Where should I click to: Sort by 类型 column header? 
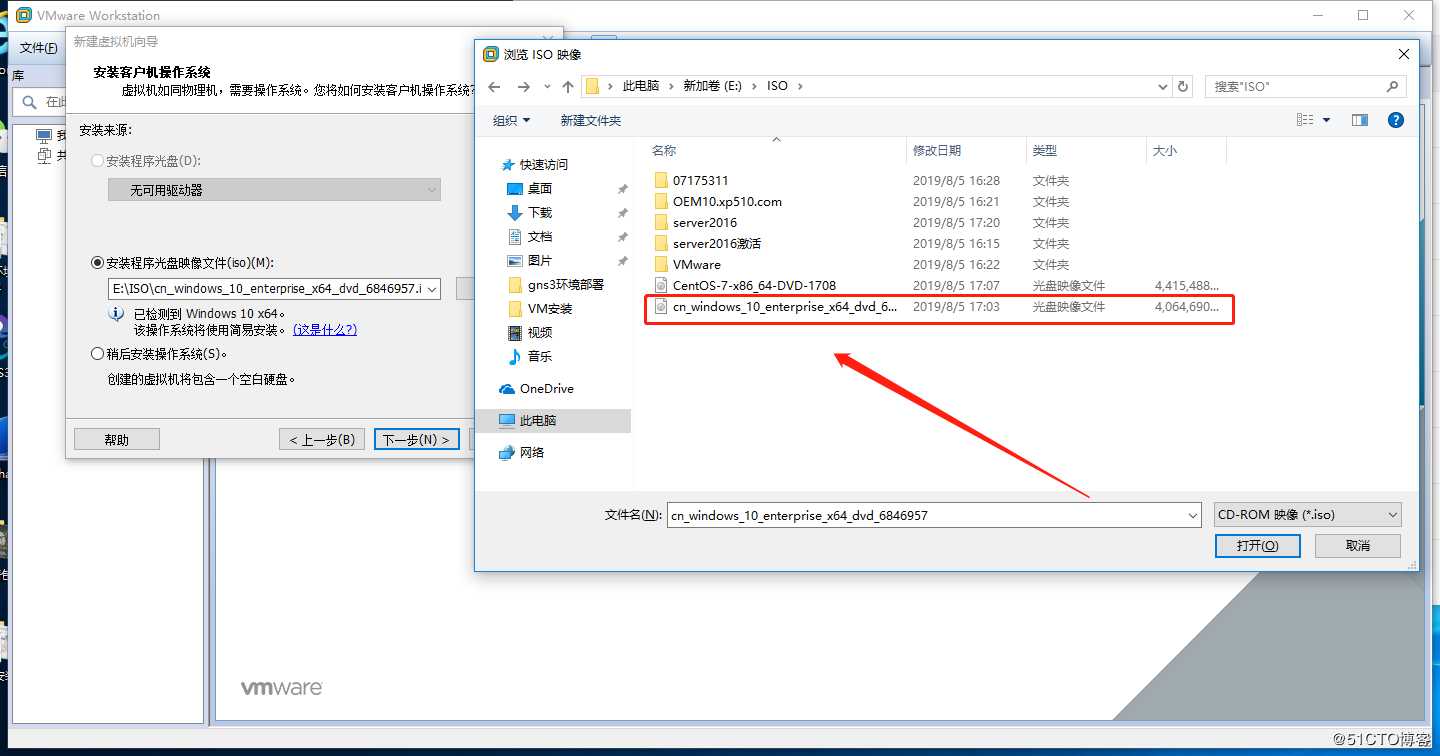coord(1045,151)
